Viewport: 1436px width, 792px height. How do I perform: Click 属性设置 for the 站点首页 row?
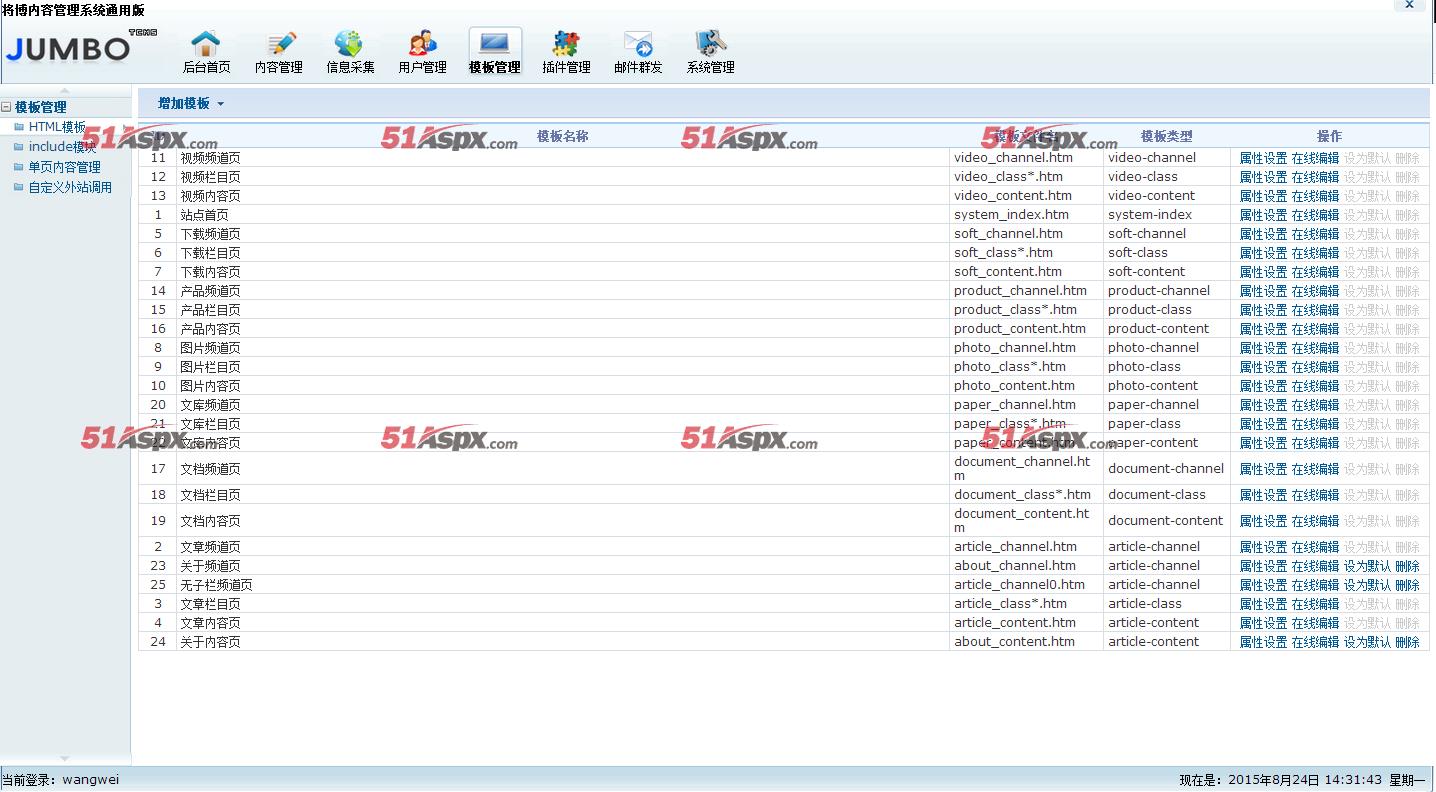click(x=1263, y=215)
